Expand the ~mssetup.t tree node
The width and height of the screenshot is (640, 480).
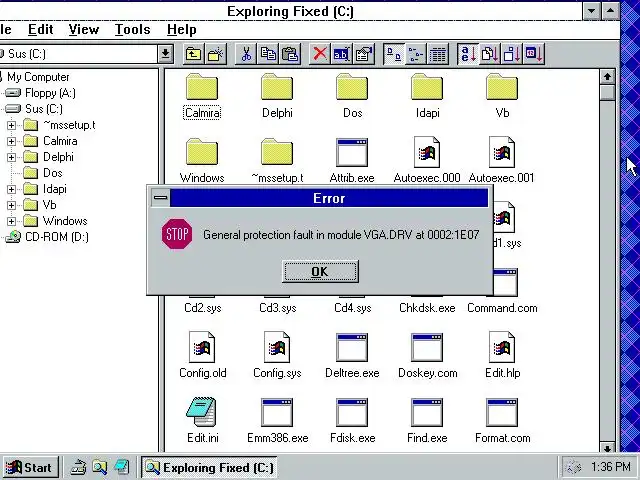click(x=11, y=125)
